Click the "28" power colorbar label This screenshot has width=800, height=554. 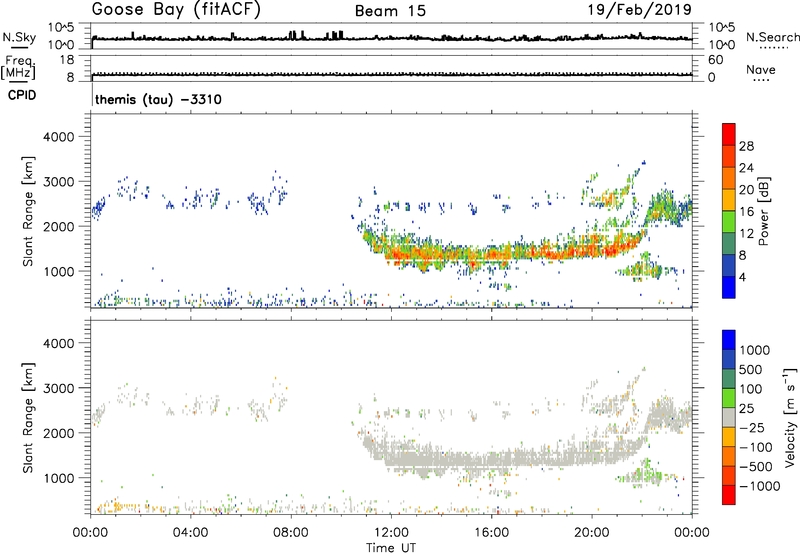point(746,146)
